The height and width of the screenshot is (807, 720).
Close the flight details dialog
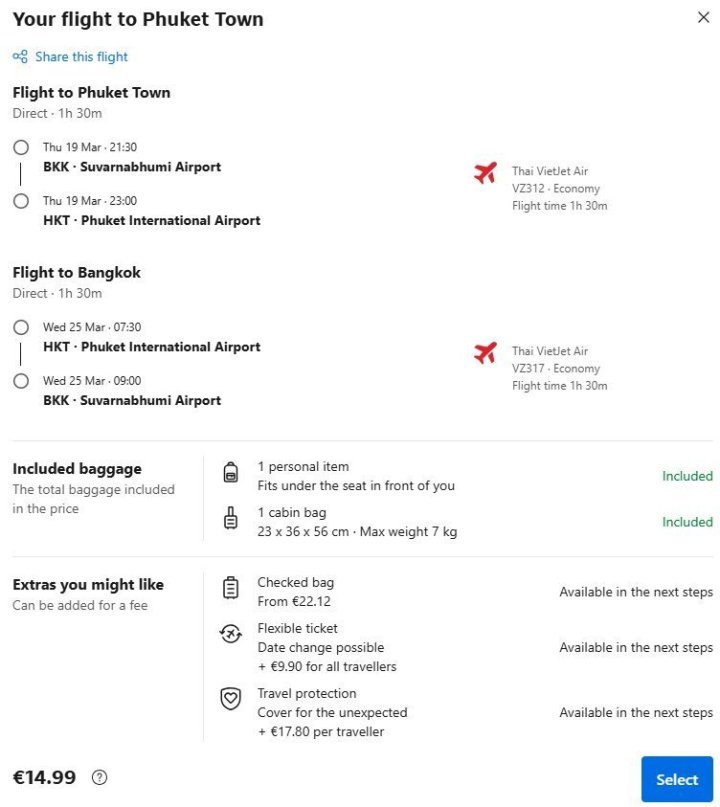[x=703, y=18]
